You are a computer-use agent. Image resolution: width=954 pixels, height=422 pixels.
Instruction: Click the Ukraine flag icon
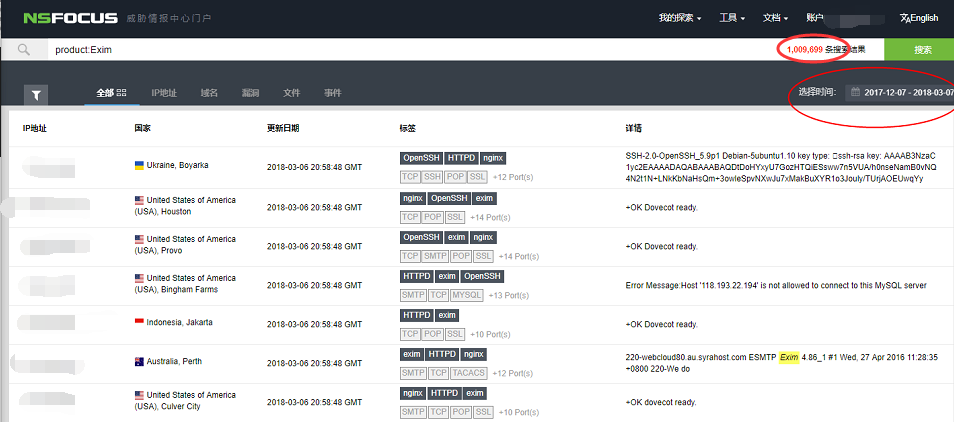(x=139, y=164)
